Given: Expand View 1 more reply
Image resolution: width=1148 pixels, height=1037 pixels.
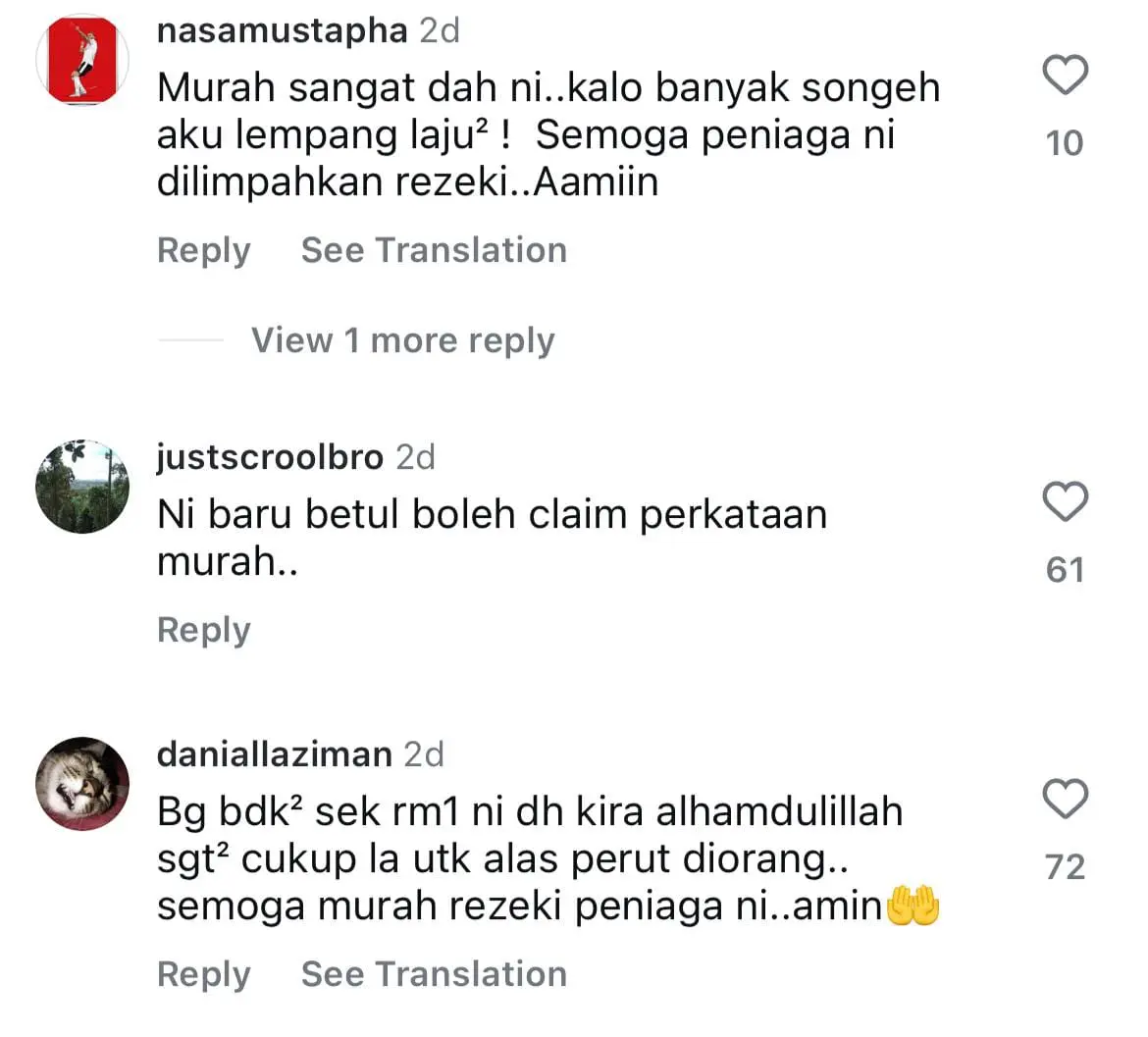Looking at the screenshot, I should tap(402, 340).
